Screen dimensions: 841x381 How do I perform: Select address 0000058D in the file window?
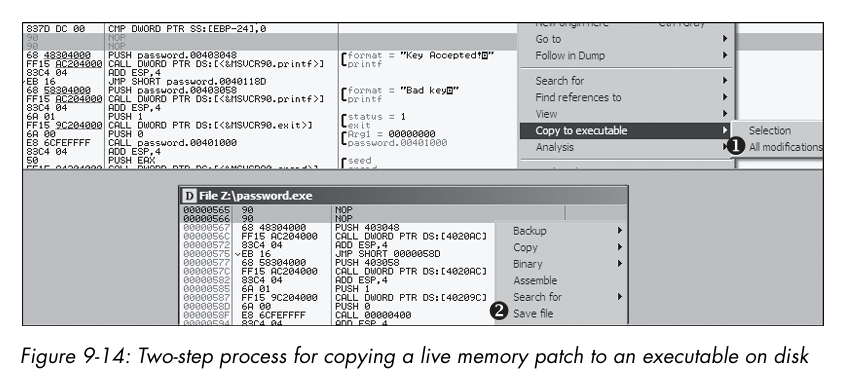[206, 306]
